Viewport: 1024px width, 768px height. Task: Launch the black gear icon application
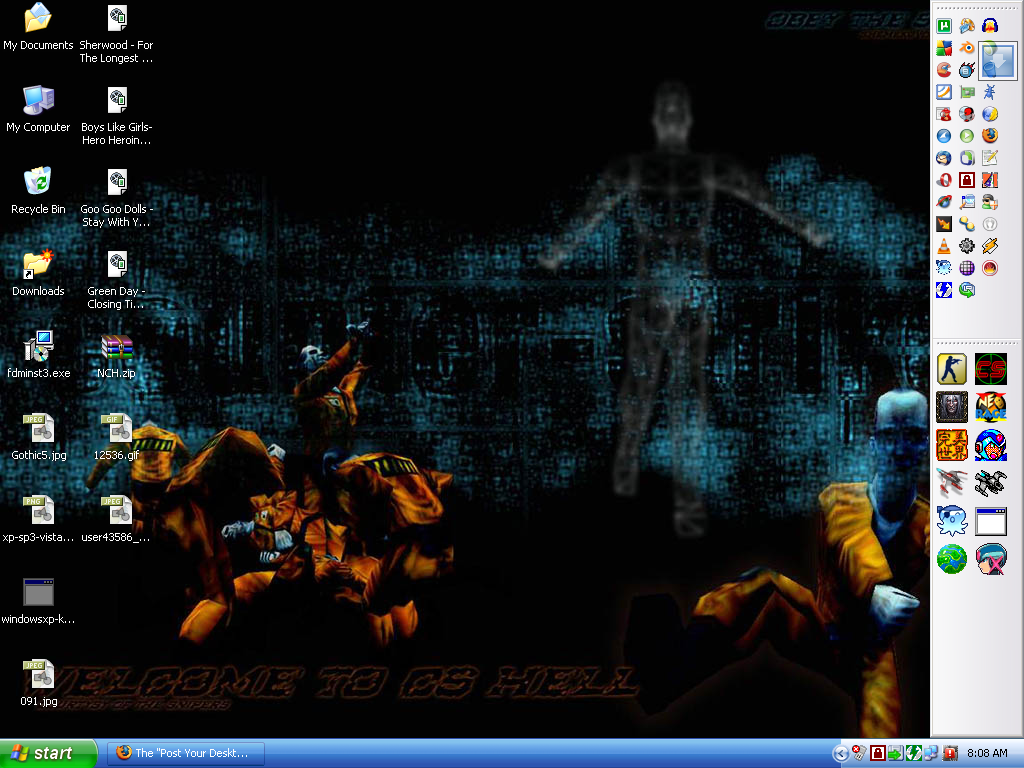pyautogui.click(x=967, y=246)
